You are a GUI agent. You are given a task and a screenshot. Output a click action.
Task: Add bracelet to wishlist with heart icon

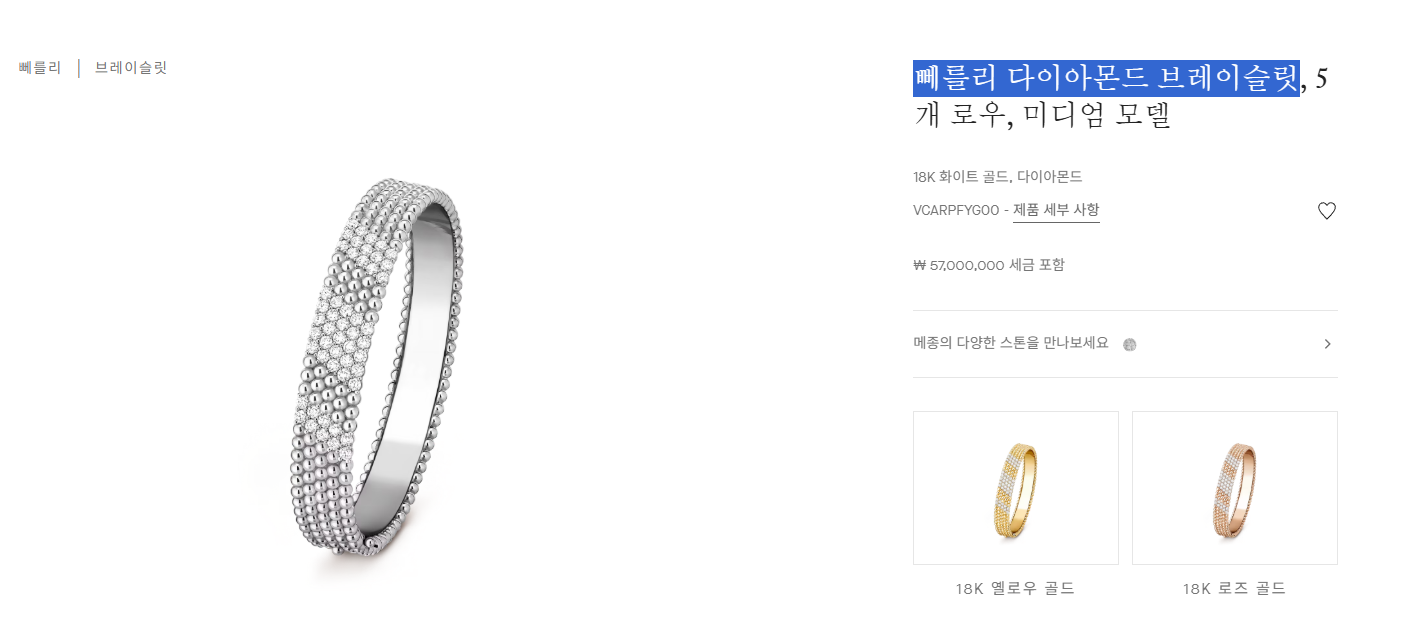click(1326, 211)
